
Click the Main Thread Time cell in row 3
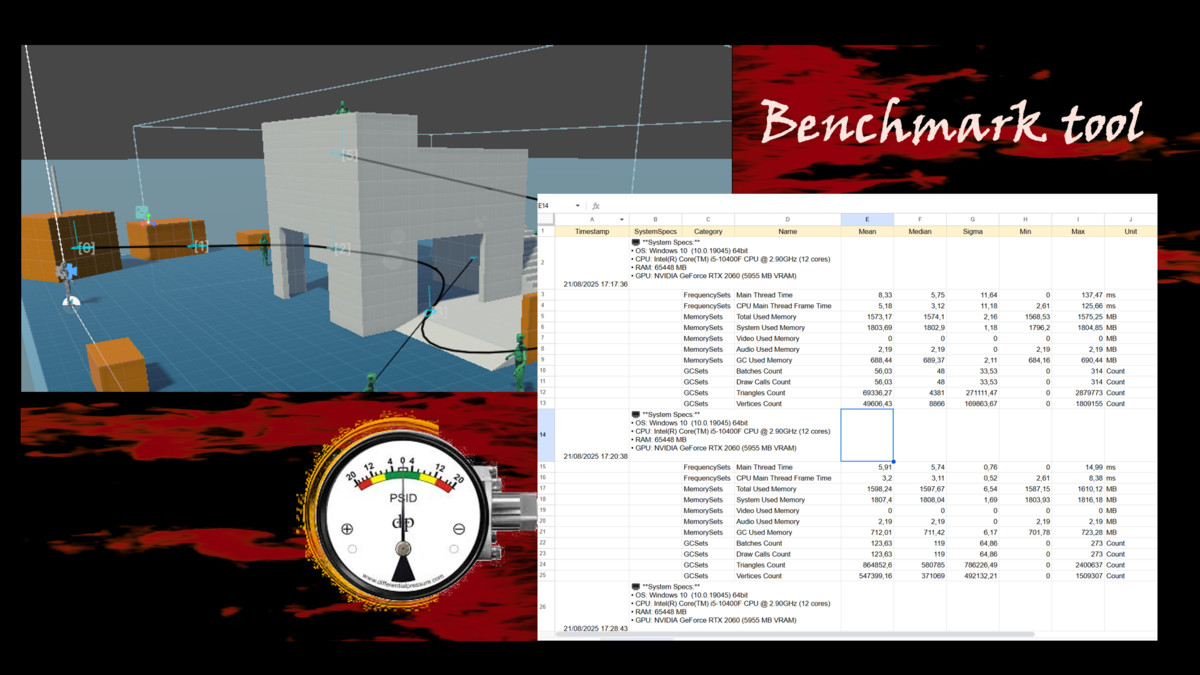(x=764, y=295)
